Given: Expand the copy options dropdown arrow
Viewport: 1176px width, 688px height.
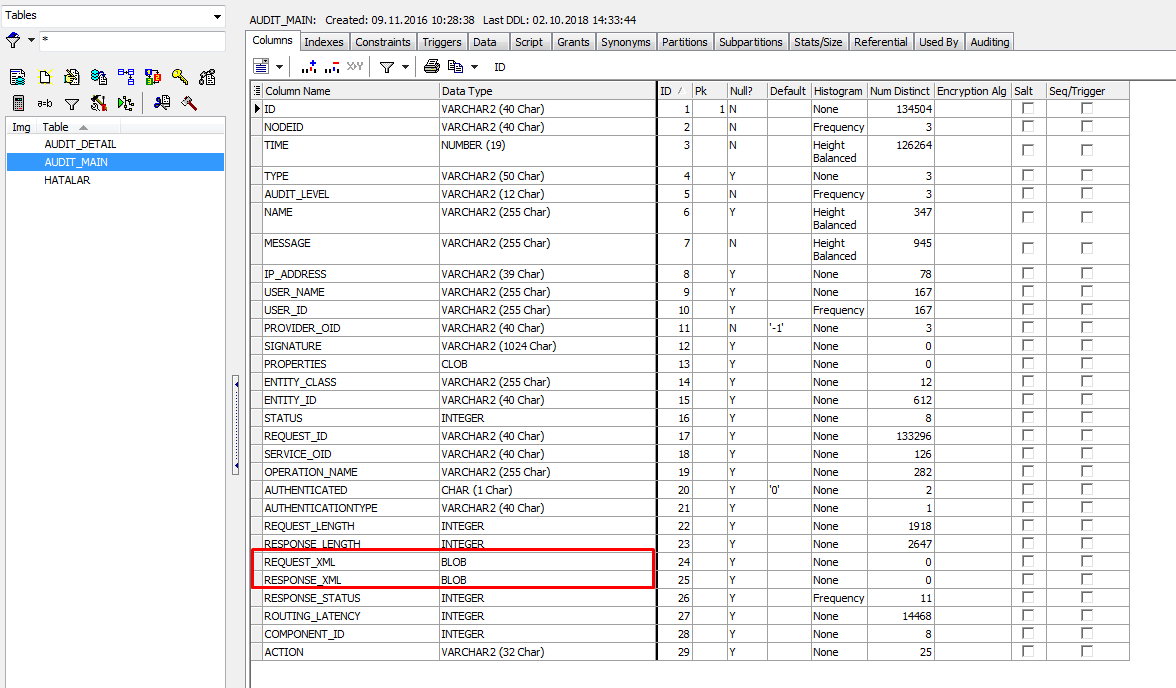Looking at the screenshot, I should [x=474, y=66].
